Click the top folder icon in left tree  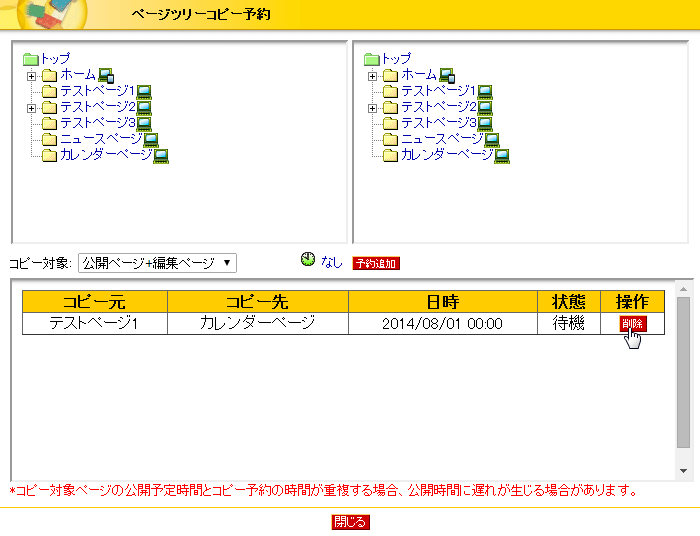[31, 59]
